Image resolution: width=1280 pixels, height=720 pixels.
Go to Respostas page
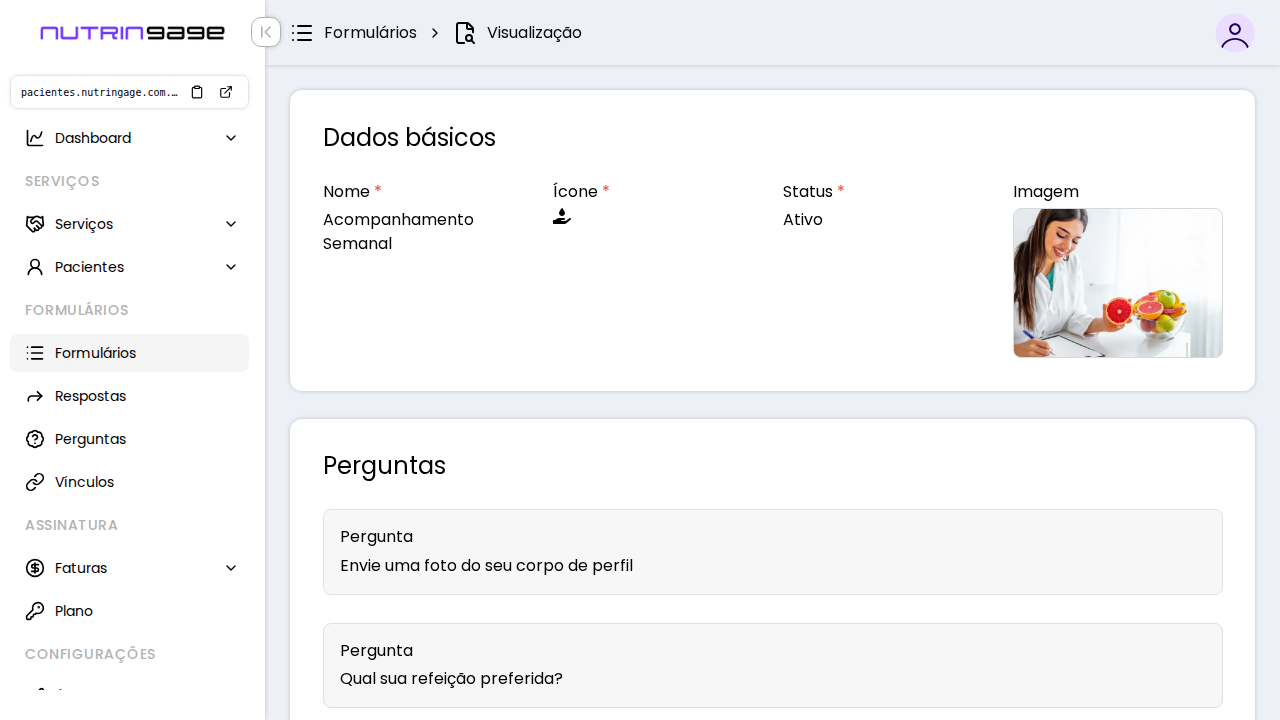129,396
